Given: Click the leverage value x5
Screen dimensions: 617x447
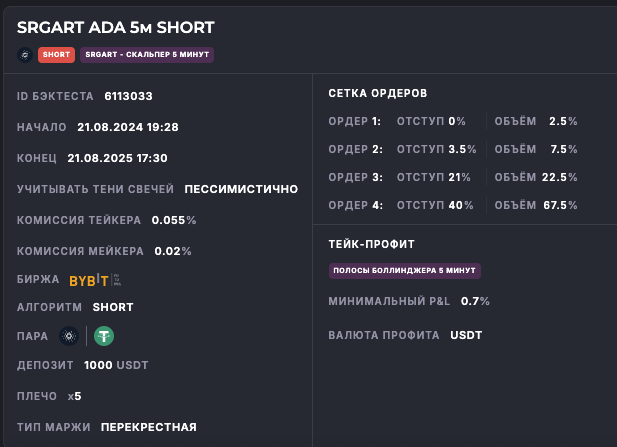Looking at the screenshot, I should point(74,396).
